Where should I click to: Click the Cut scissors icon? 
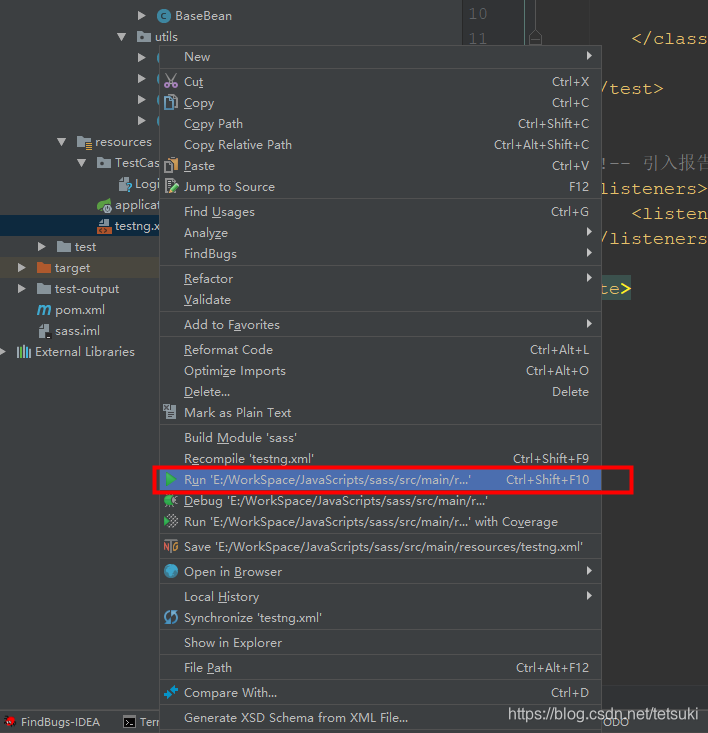point(171,81)
